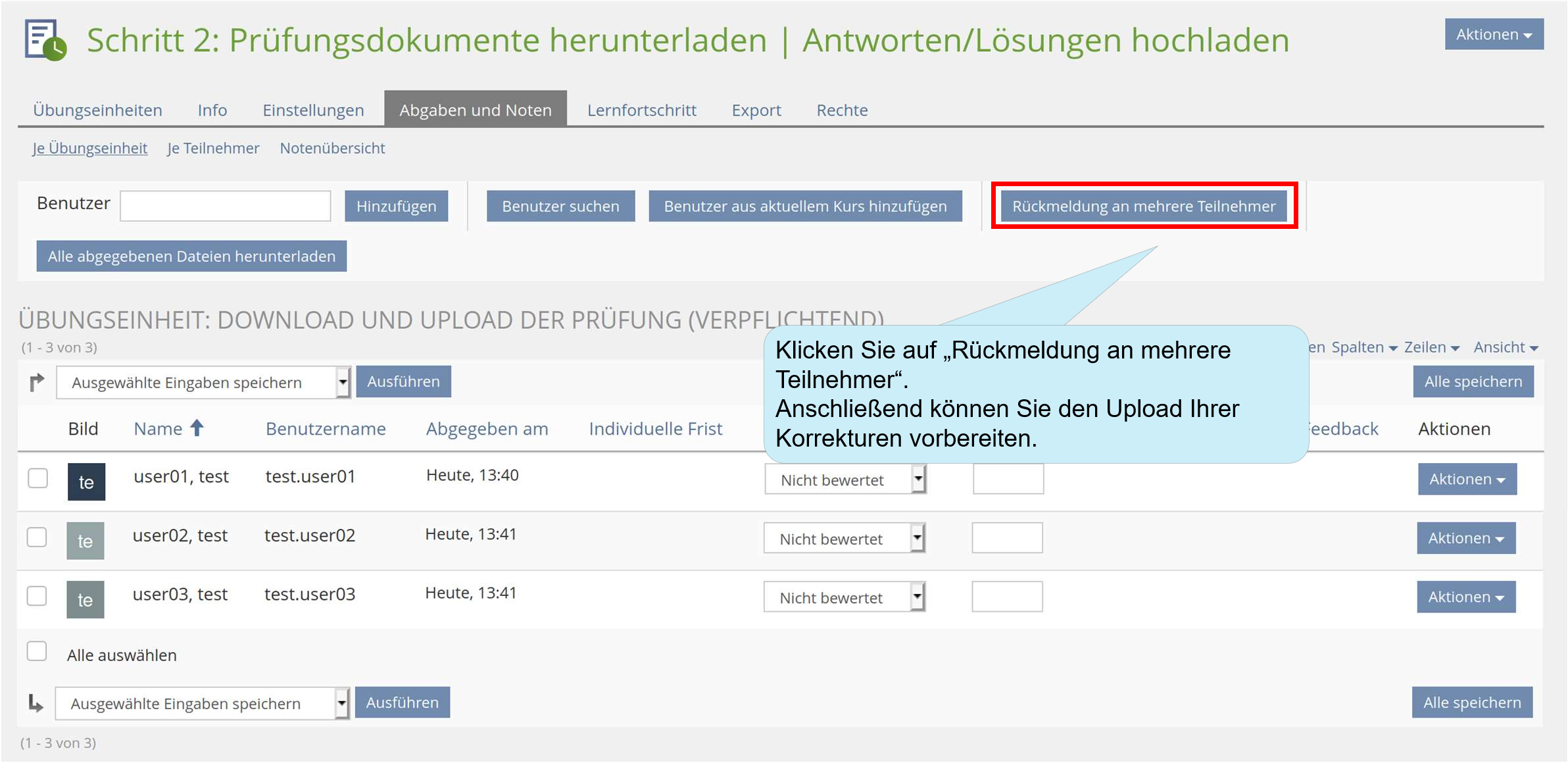Expand top Ausgewählte Eingaben speichern dropdown
The image size is (1568, 763).
coord(204,382)
